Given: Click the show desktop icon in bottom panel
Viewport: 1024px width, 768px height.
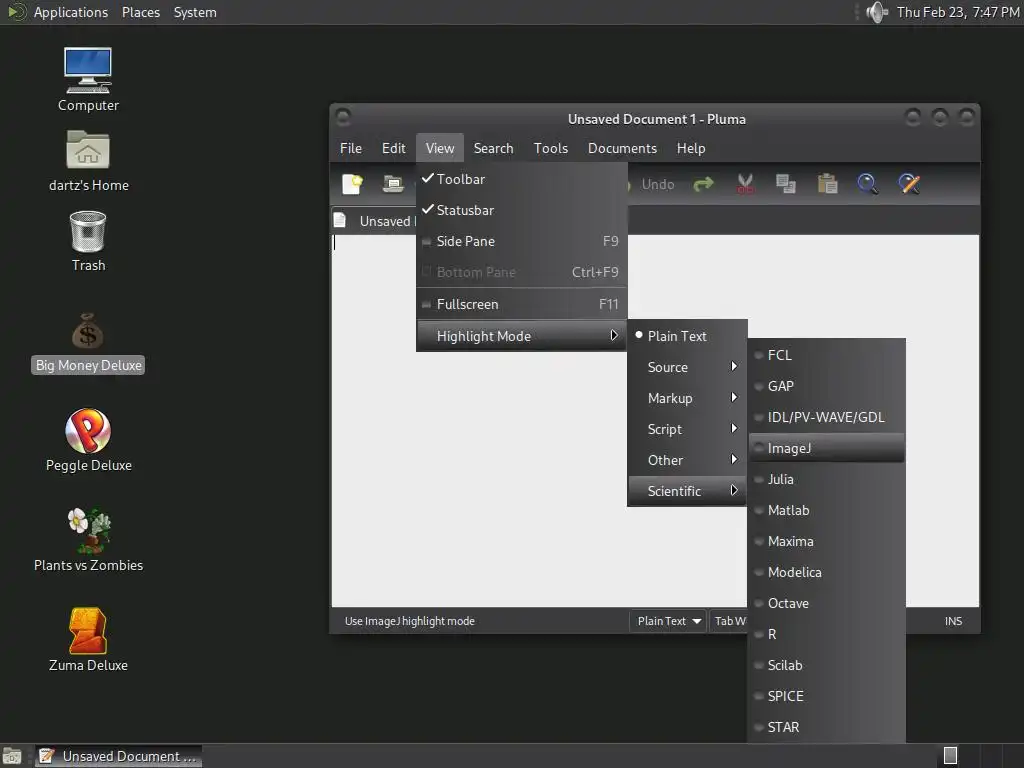Looking at the screenshot, I should tap(12, 756).
